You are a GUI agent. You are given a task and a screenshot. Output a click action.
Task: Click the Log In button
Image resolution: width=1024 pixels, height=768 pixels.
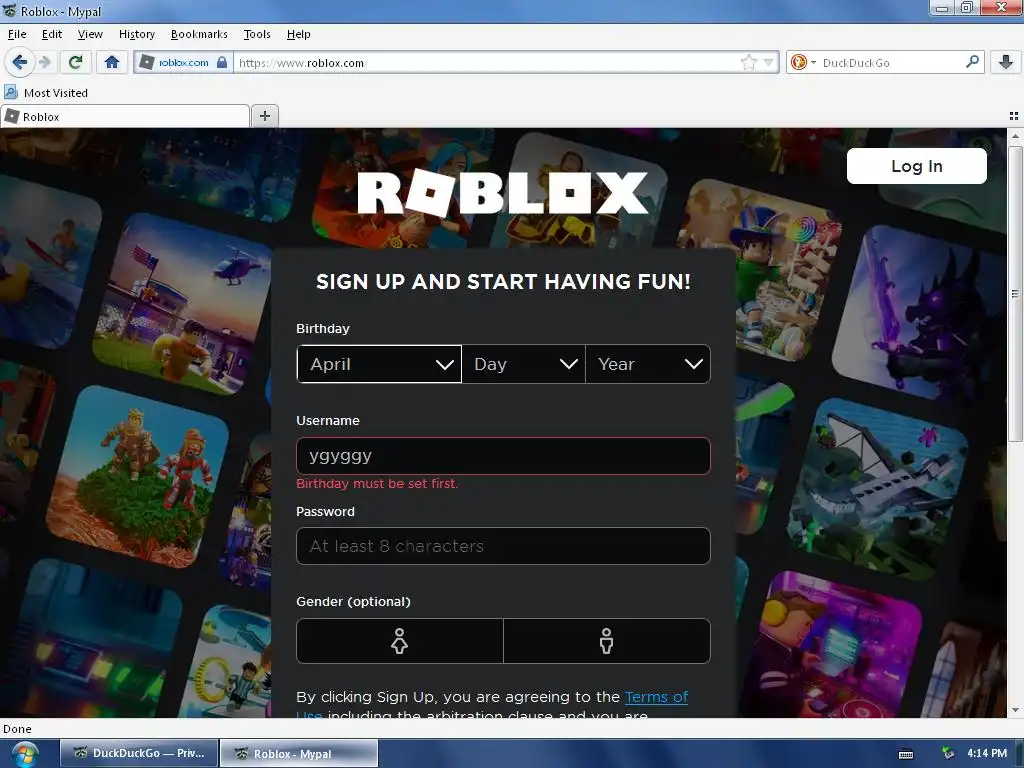916,166
